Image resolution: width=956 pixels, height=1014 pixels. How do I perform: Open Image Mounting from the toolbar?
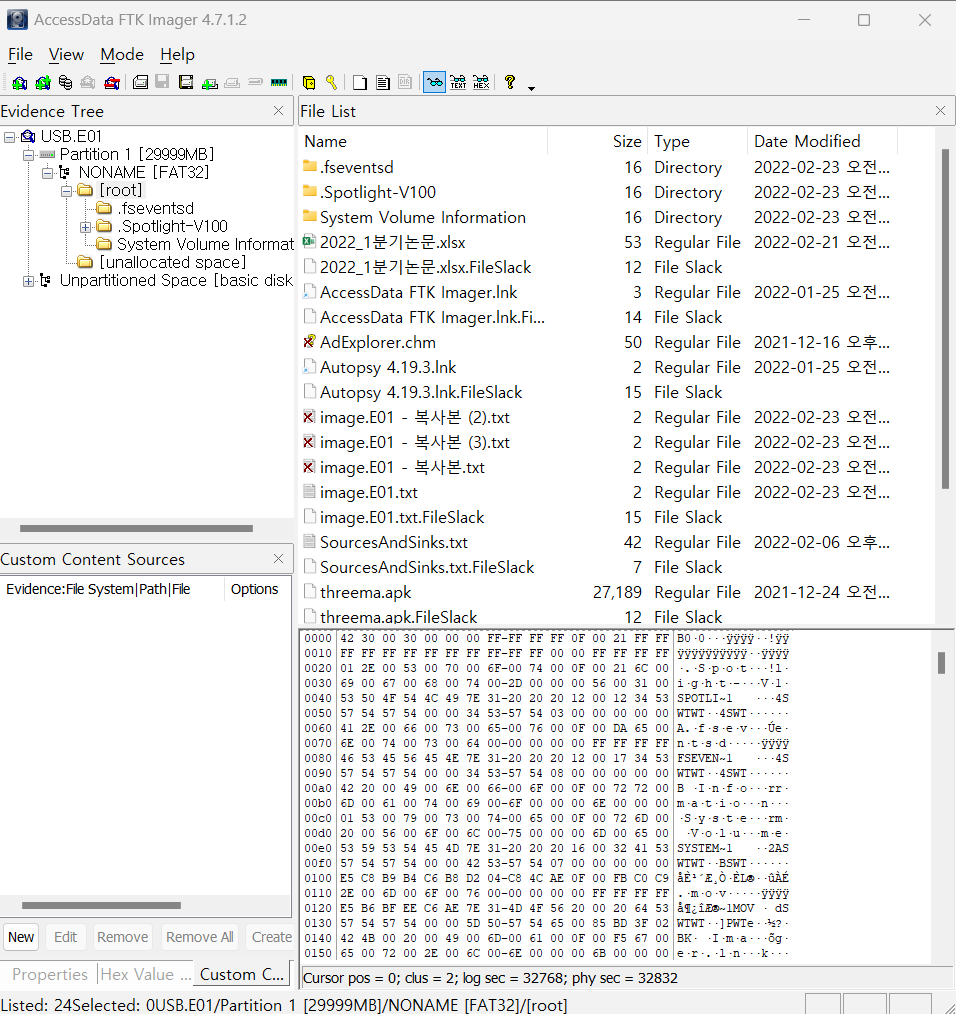tap(65, 83)
